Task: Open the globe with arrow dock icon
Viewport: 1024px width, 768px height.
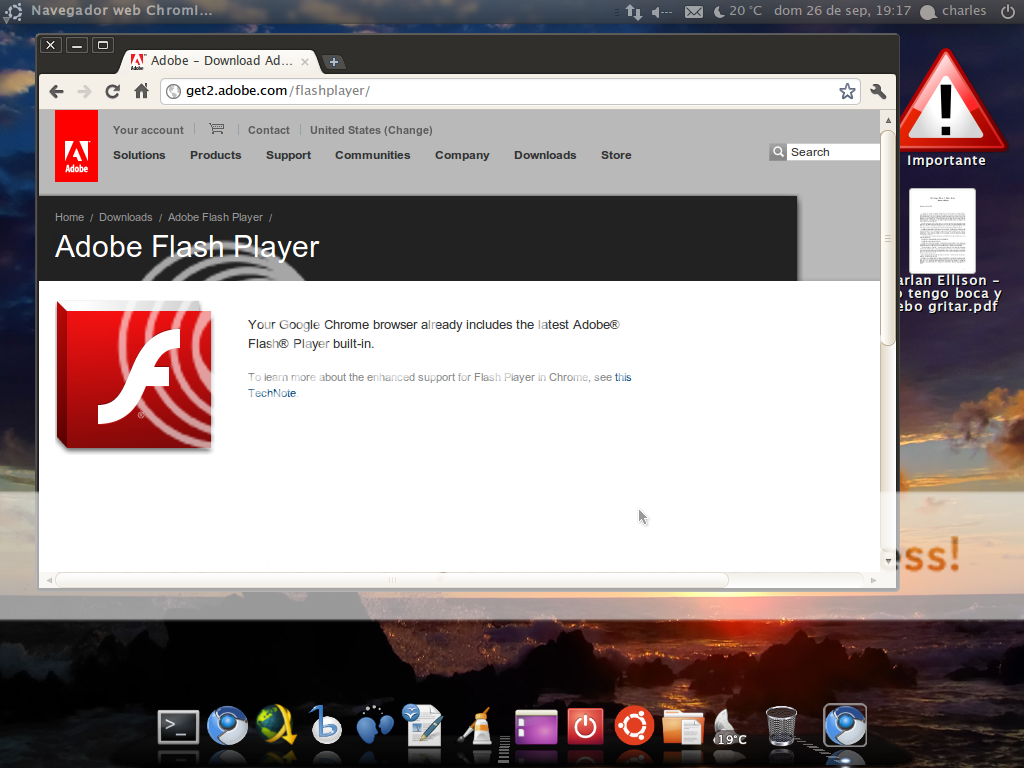Action: click(276, 725)
